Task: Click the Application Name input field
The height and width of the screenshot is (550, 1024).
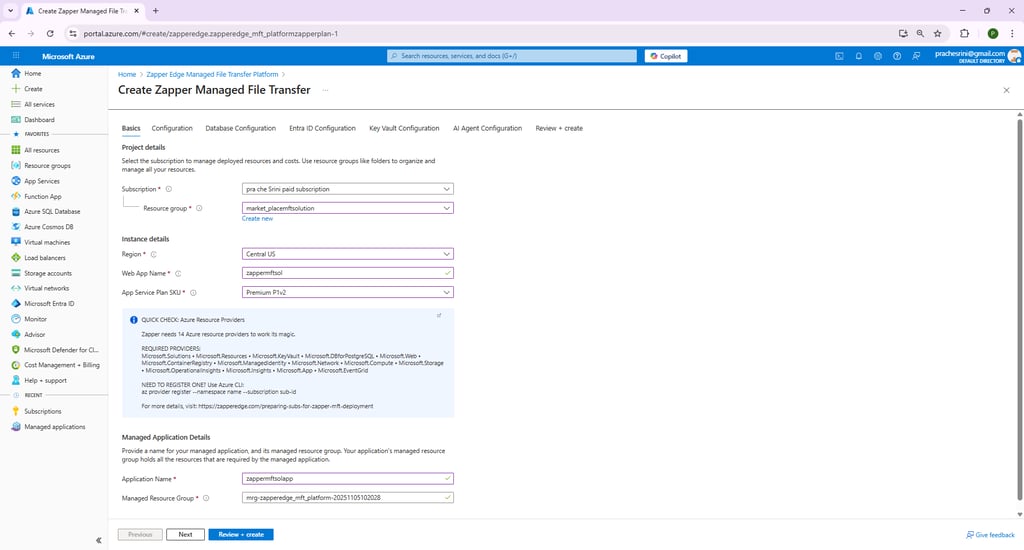Action: [347, 479]
